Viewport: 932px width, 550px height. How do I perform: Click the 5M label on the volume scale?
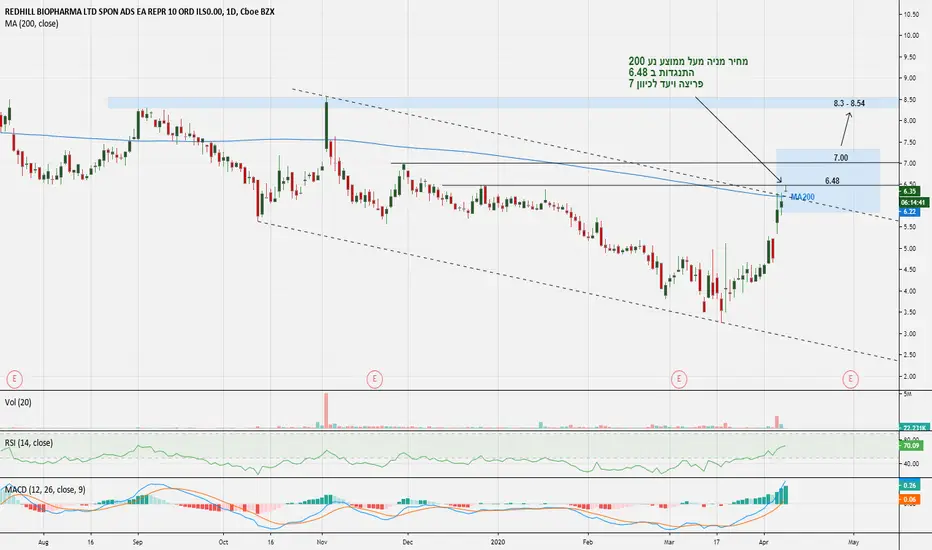click(907, 394)
